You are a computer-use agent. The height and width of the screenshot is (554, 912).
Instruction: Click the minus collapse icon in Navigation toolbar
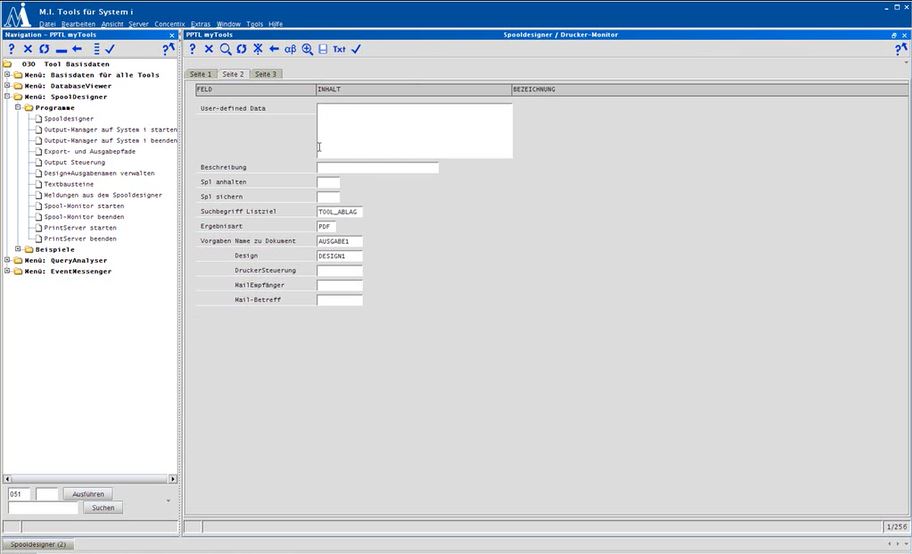click(x=61, y=49)
